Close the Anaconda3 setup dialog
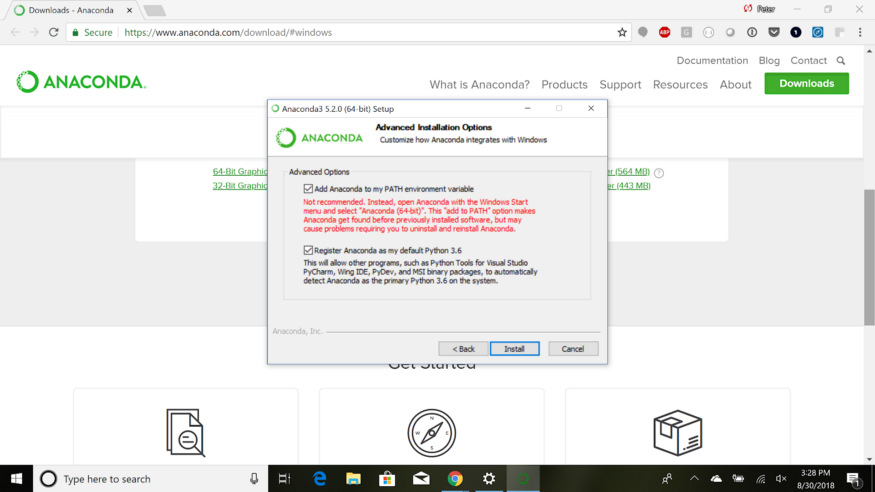 (591, 108)
